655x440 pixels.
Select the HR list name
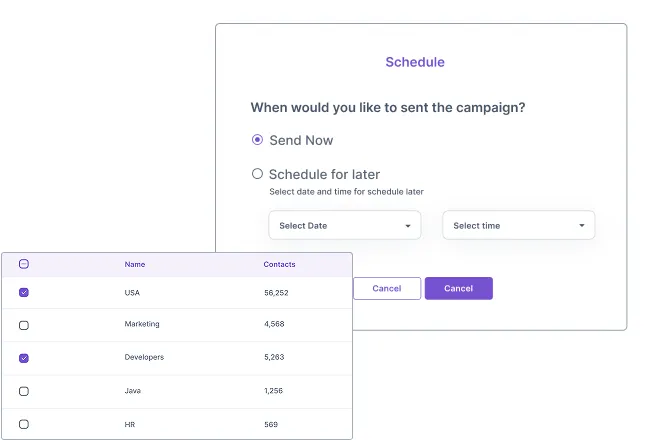(x=130, y=424)
